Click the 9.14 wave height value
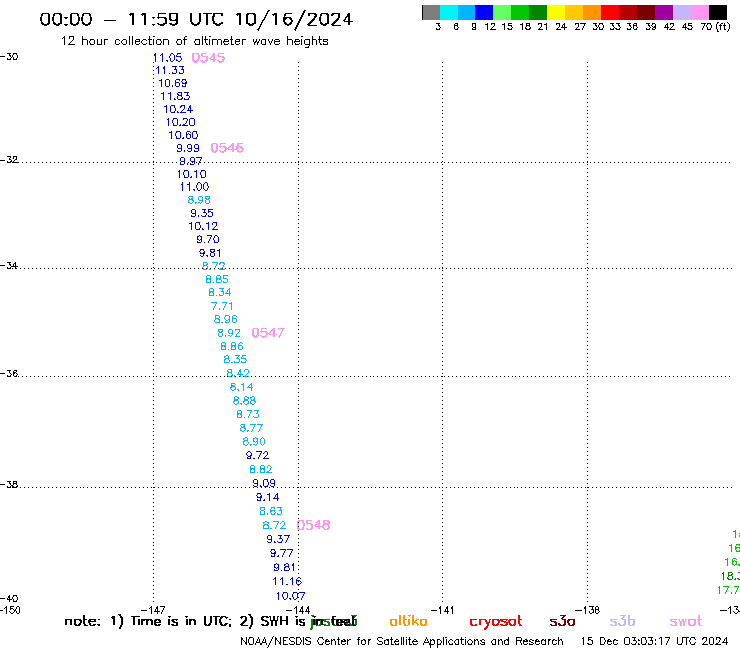The image size is (740, 650). click(268, 497)
